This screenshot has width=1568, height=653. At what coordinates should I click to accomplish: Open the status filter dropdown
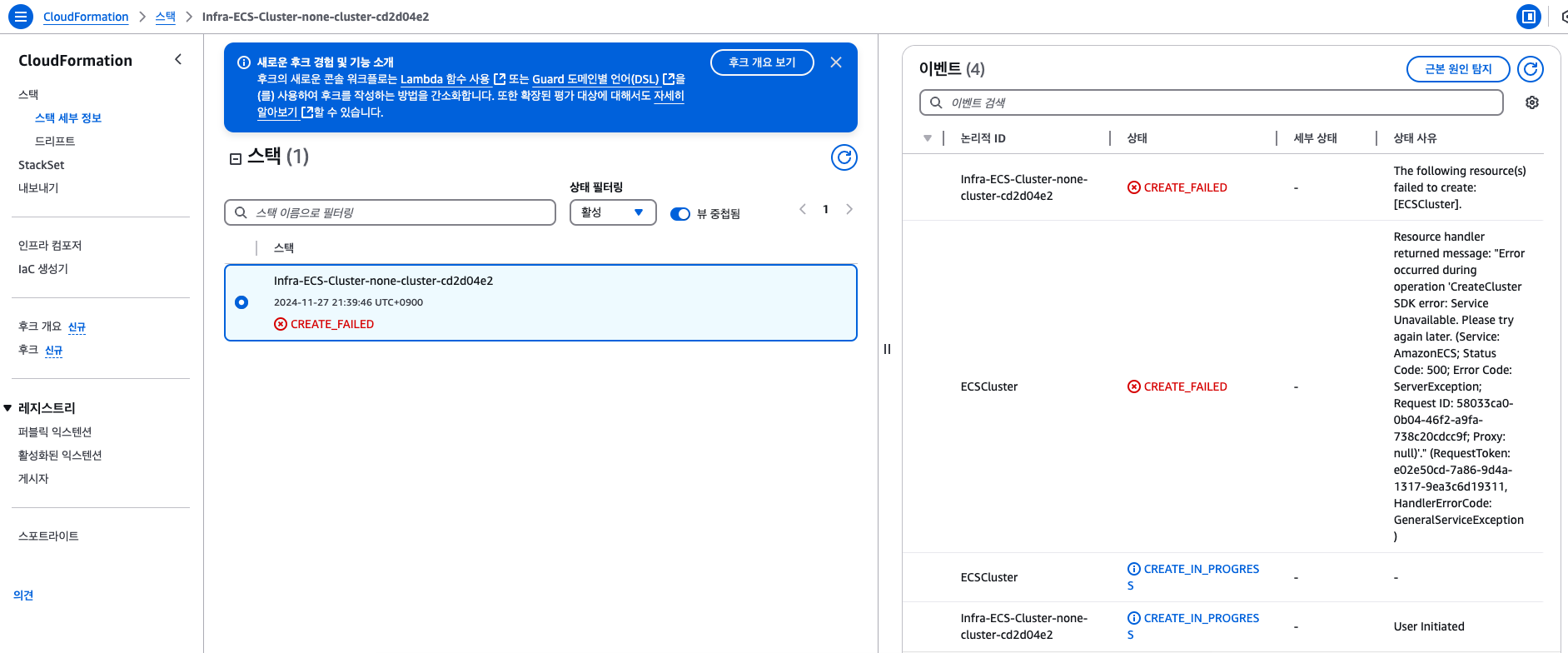[x=613, y=212]
